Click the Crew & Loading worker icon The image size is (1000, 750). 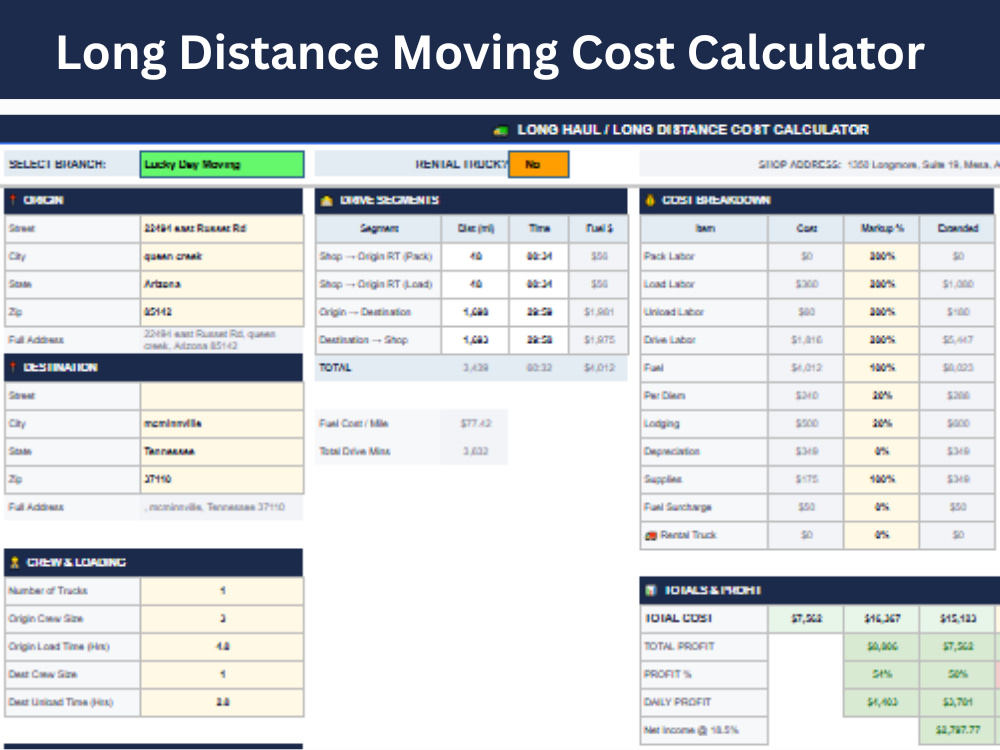(x=15, y=562)
